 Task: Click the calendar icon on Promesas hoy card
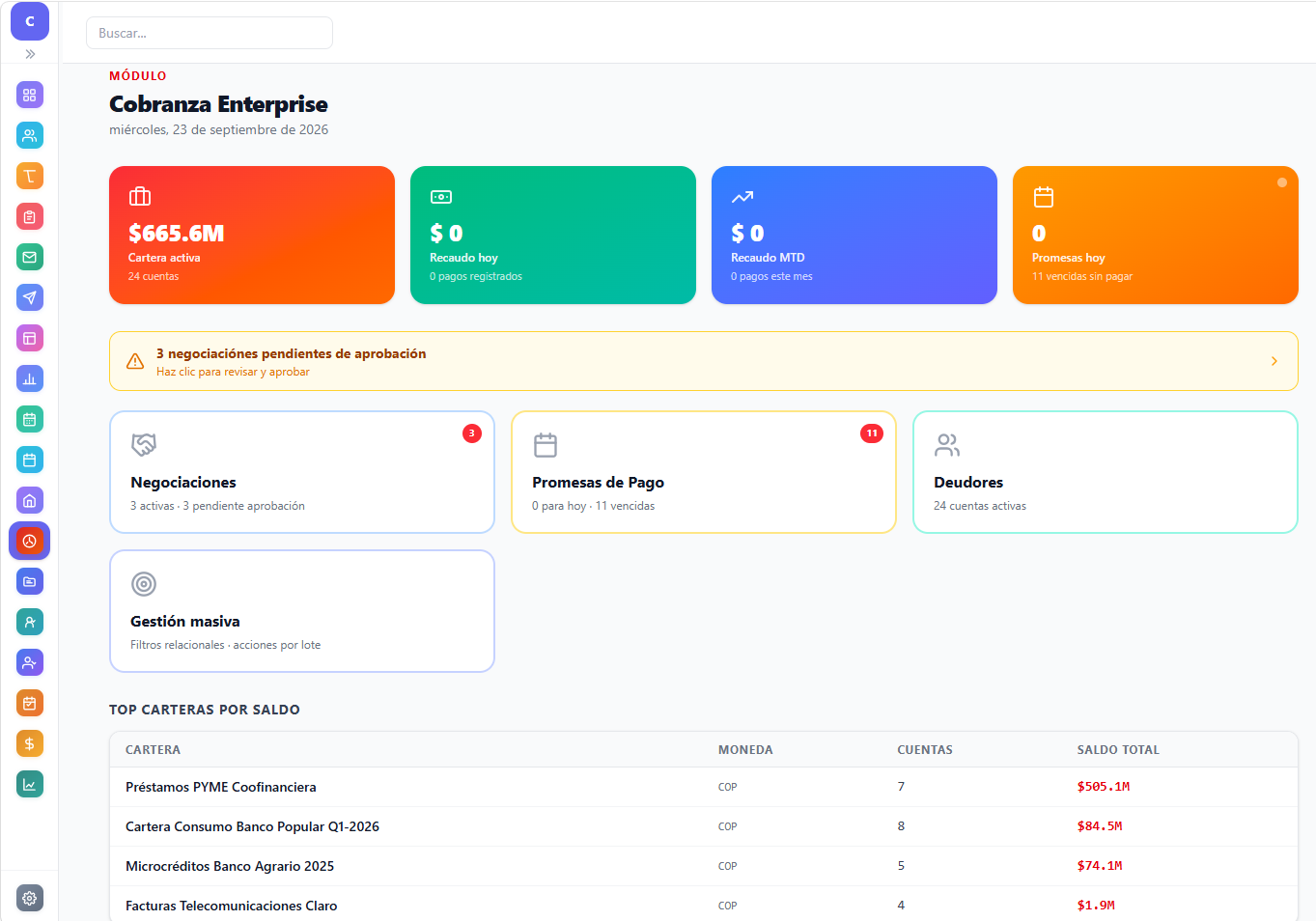click(x=1044, y=197)
